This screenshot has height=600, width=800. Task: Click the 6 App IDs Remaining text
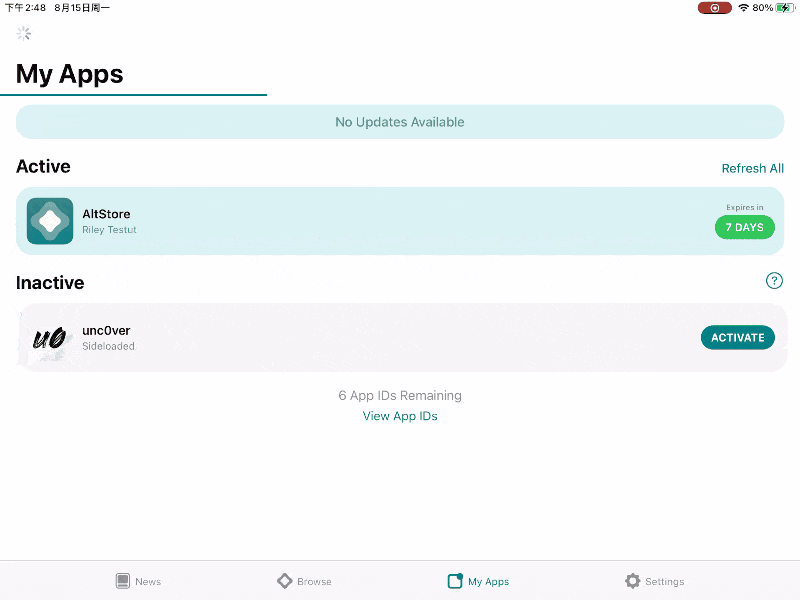pyautogui.click(x=400, y=395)
